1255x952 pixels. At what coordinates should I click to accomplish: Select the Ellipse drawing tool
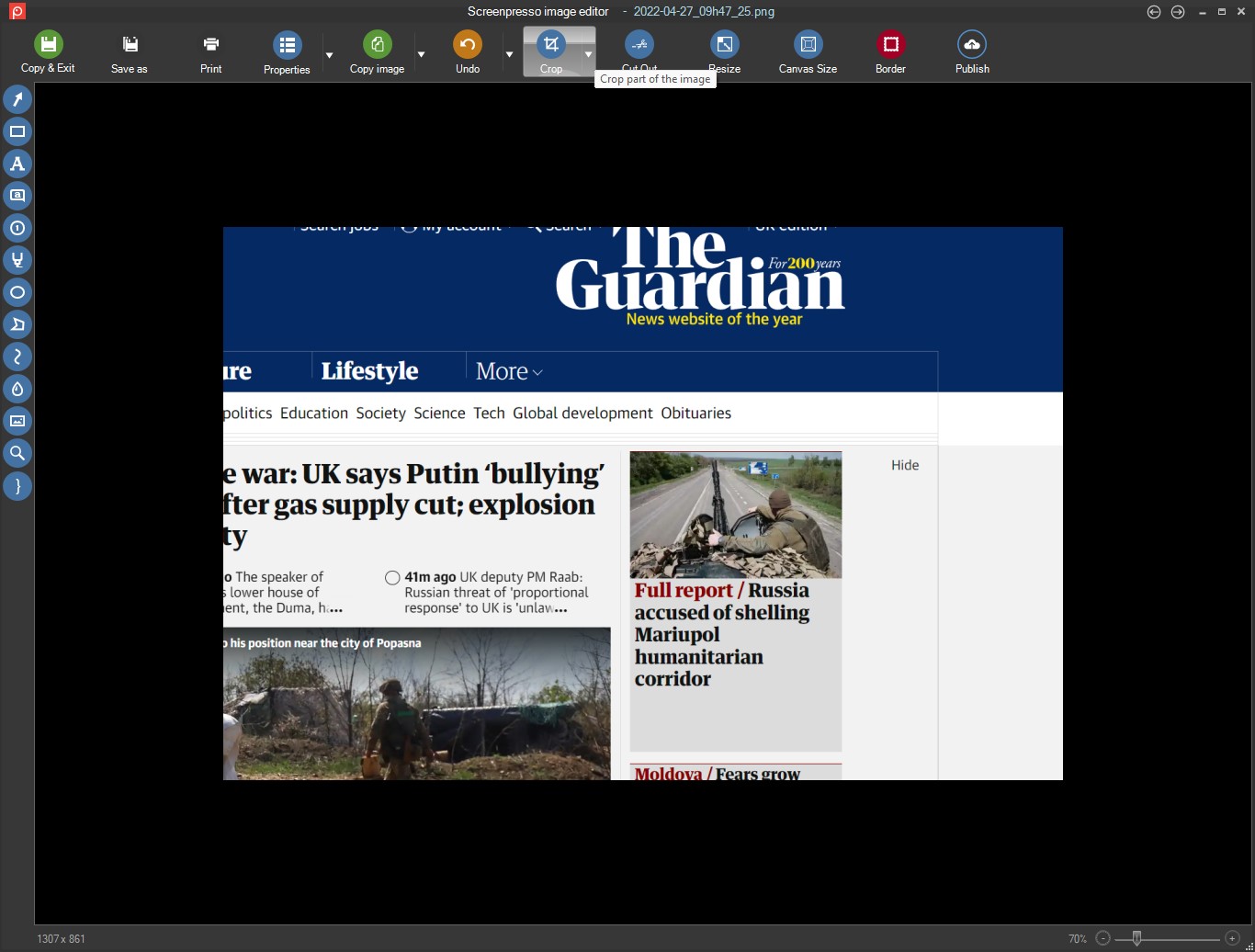click(x=17, y=292)
